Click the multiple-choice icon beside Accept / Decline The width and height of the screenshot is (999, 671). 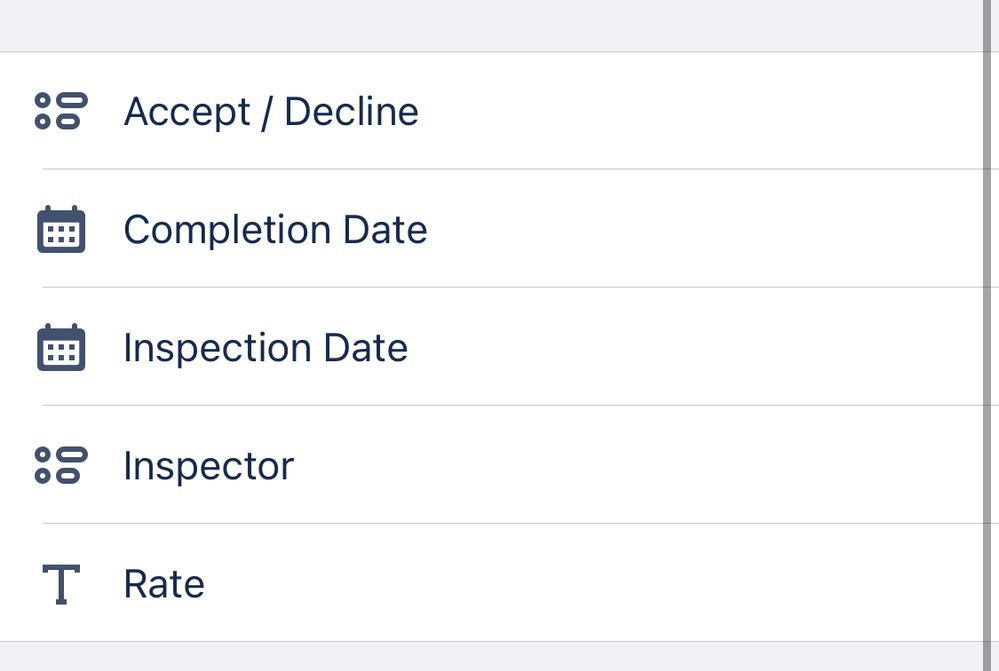click(x=61, y=111)
